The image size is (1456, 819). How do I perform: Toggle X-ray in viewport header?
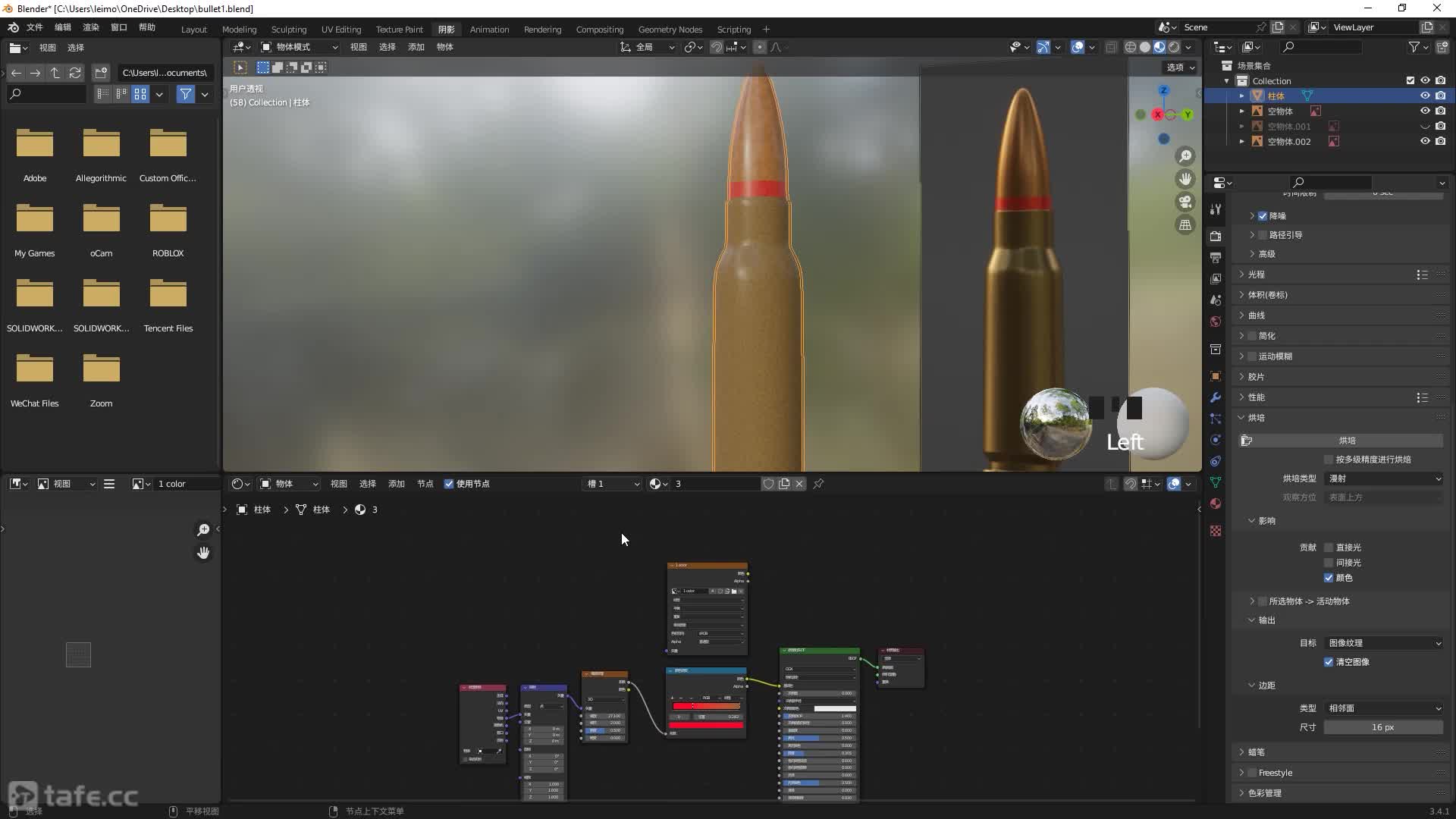(x=1111, y=47)
